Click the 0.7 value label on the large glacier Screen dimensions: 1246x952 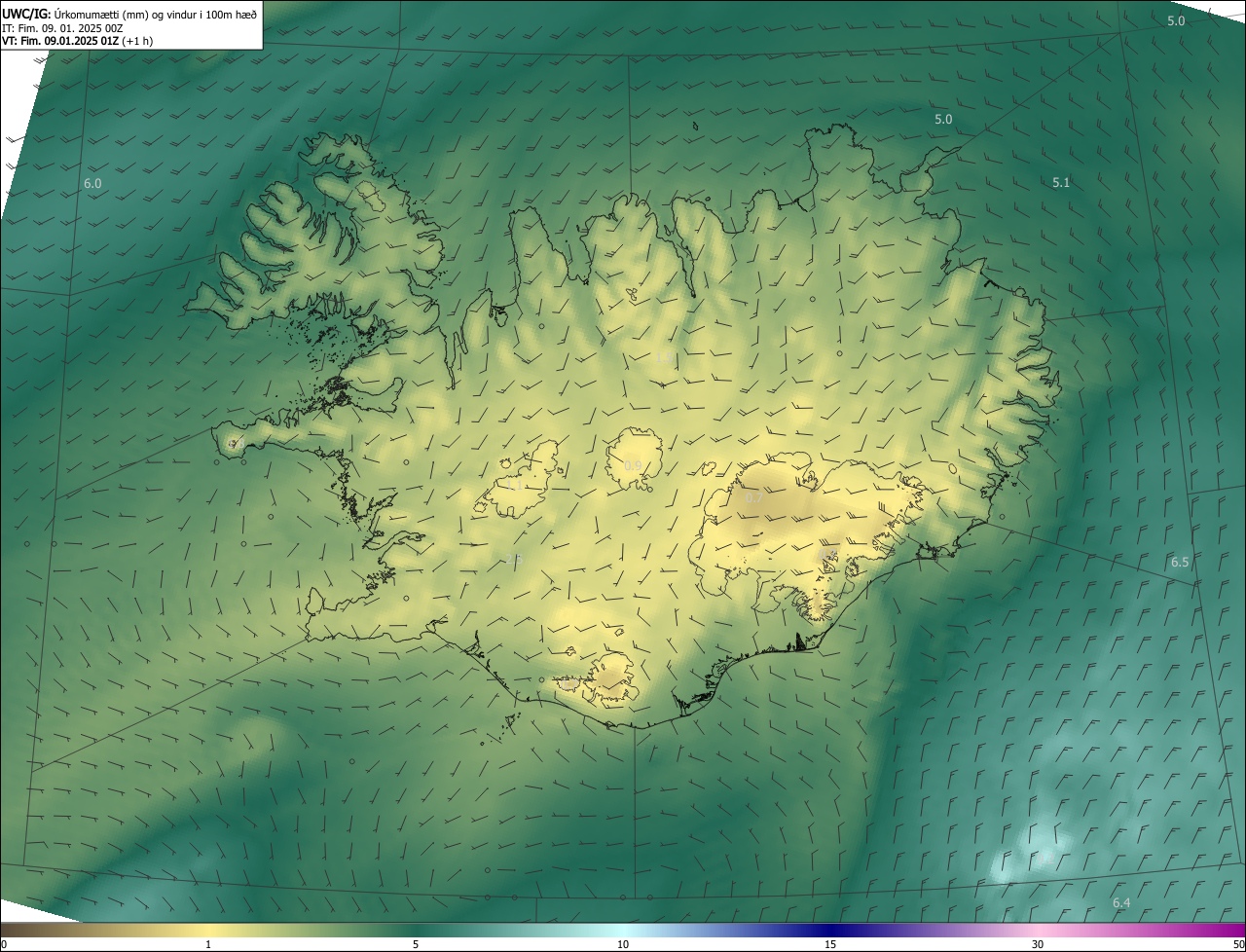pyautogui.click(x=754, y=497)
